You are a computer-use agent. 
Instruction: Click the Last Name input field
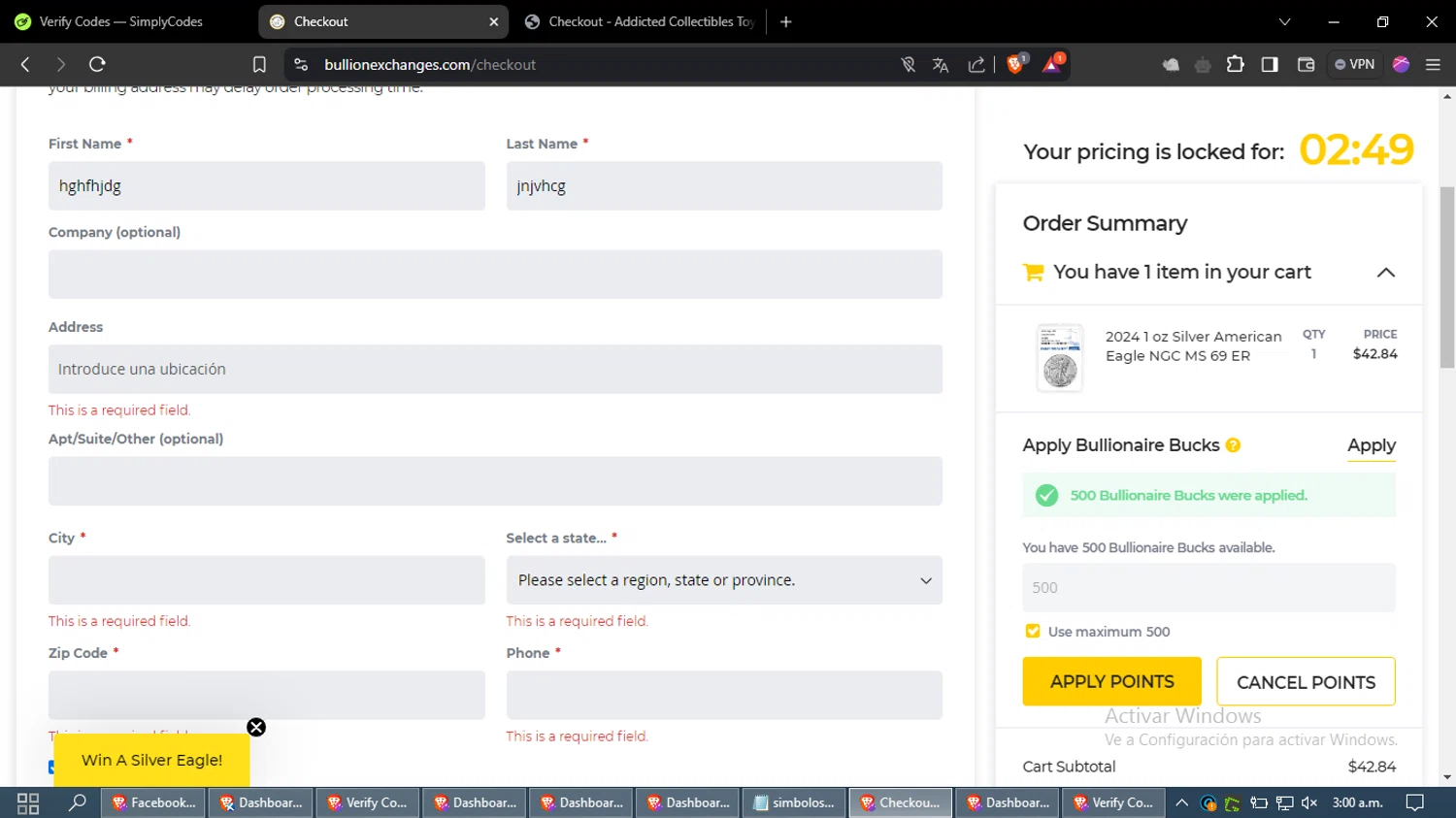click(724, 185)
